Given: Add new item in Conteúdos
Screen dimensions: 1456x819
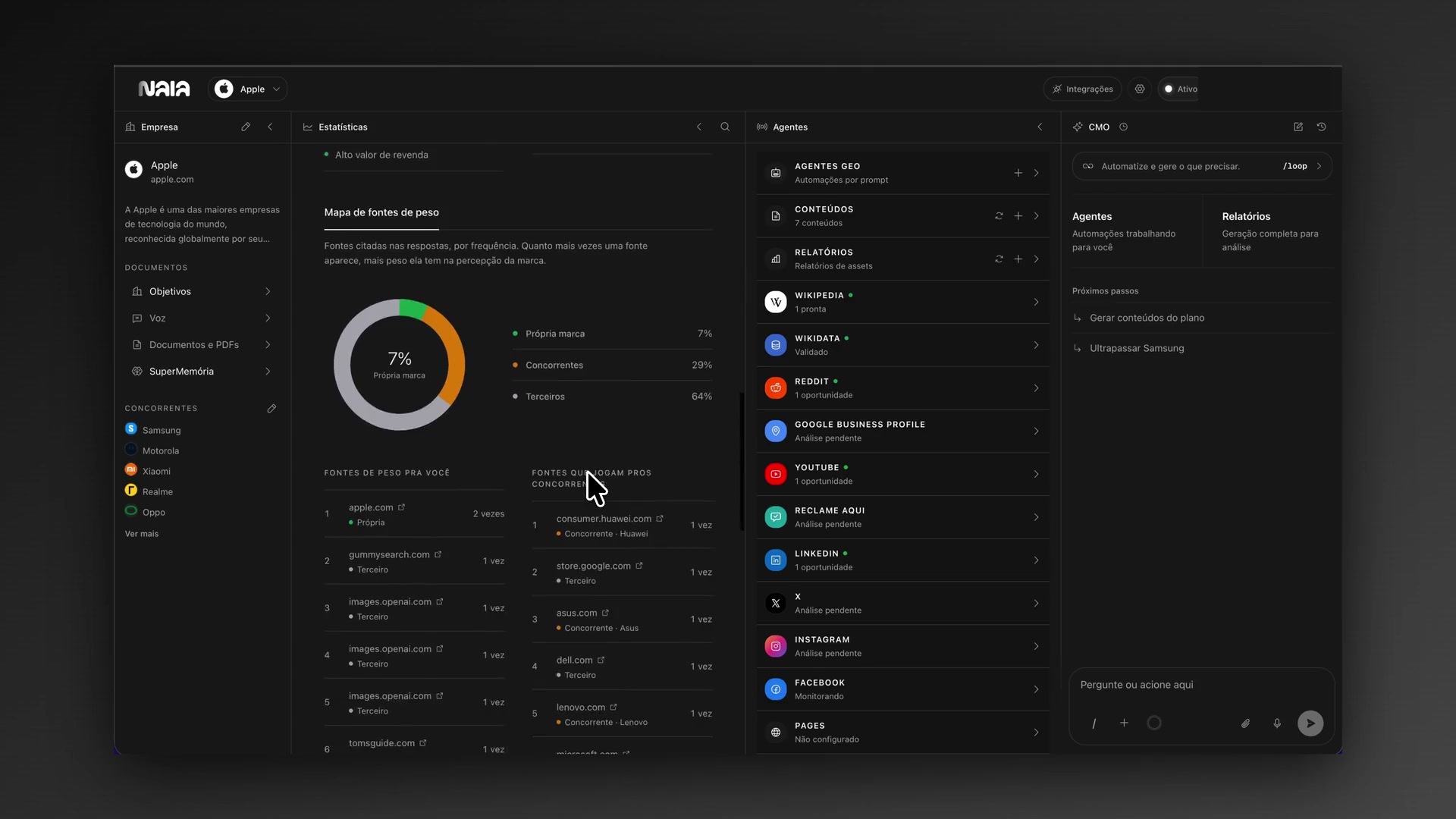Looking at the screenshot, I should click(x=1018, y=216).
